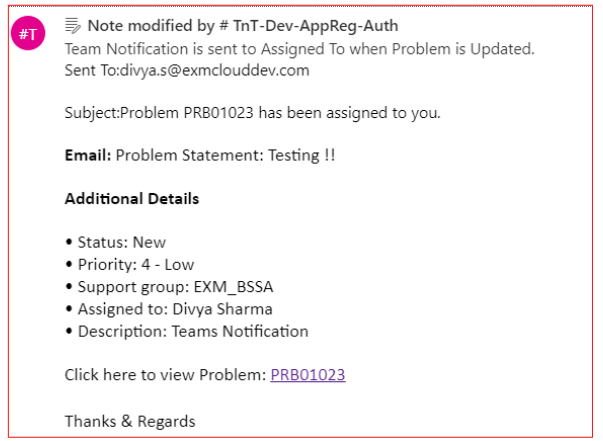This screenshot has width=603, height=441.
Task: Click the Support group: EXM_BSSA bullet
Action: 169,287
